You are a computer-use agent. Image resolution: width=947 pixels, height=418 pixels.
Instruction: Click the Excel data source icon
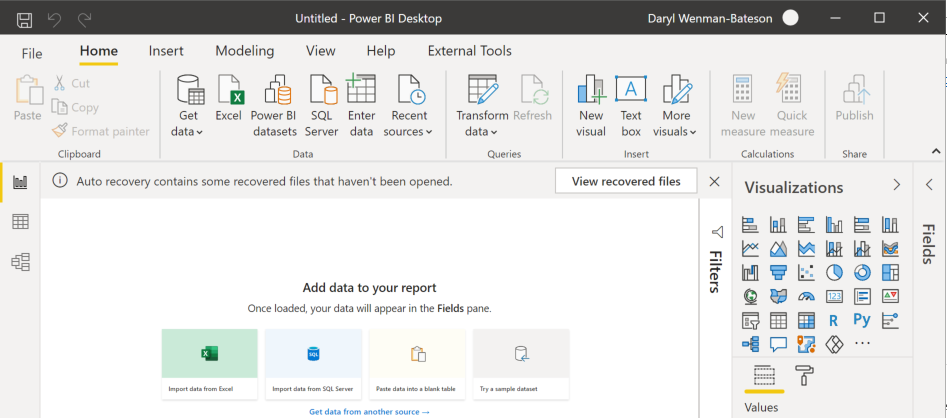[229, 98]
